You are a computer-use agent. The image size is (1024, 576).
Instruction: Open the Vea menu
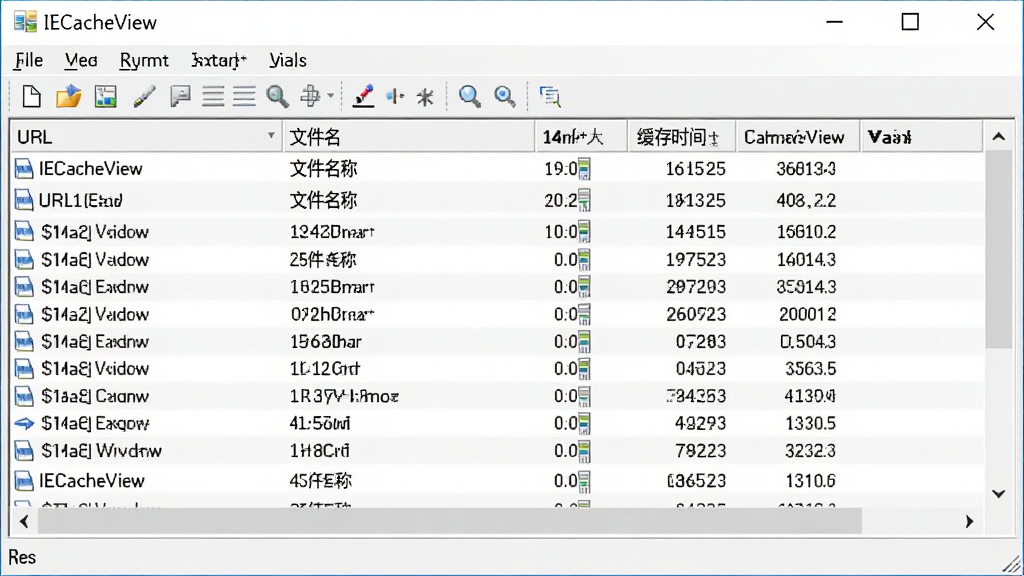point(81,60)
